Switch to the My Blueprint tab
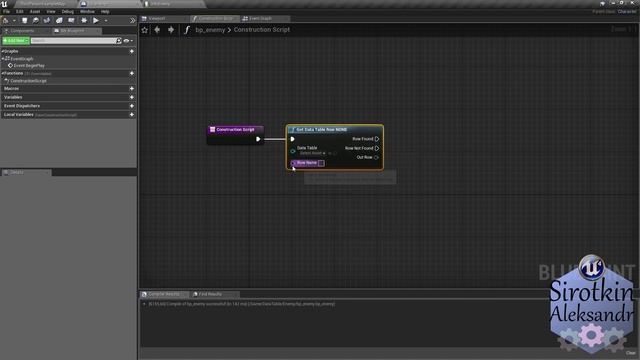Screen dimensions: 640x360 tap(76, 31)
